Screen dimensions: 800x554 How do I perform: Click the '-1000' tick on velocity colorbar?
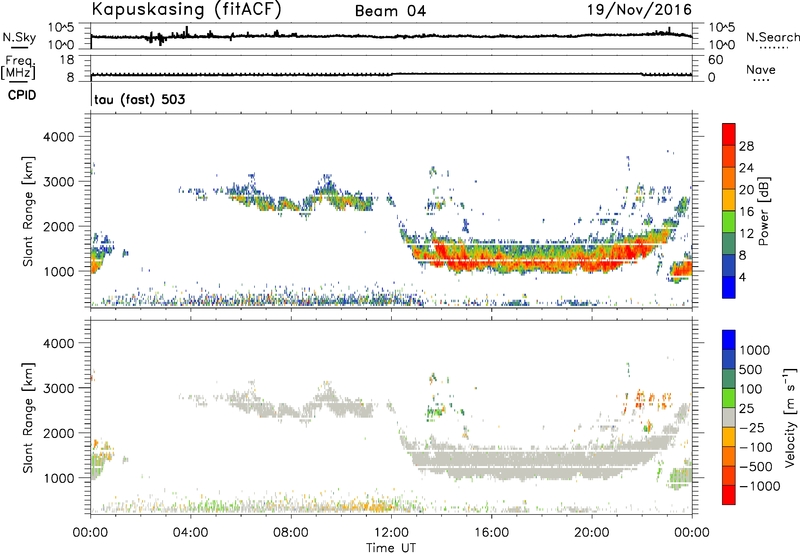click(x=760, y=486)
